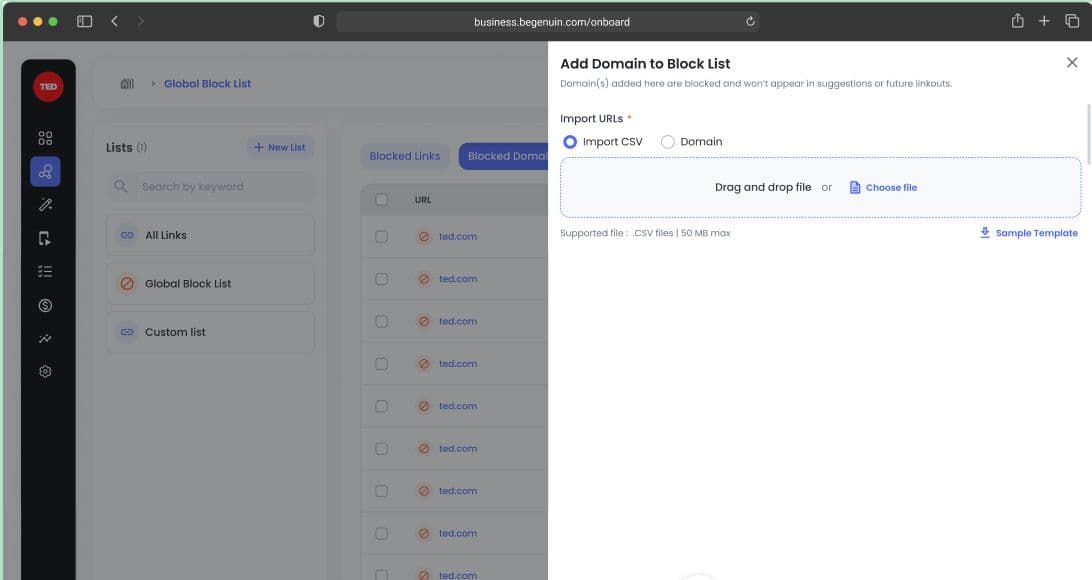Go back with browser back arrow
The height and width of the screenshot is (580, 1092).
click(x=114, y=22)
